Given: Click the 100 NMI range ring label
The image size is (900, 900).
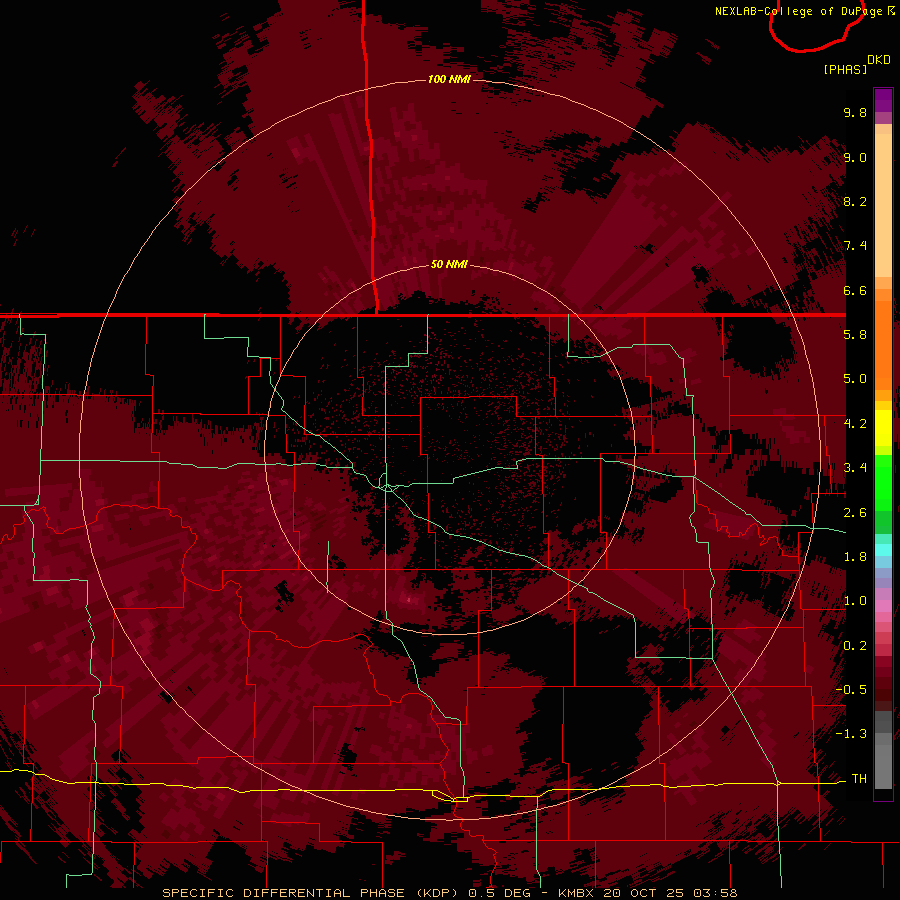Looking at the screenshot, I should (449, 79).
